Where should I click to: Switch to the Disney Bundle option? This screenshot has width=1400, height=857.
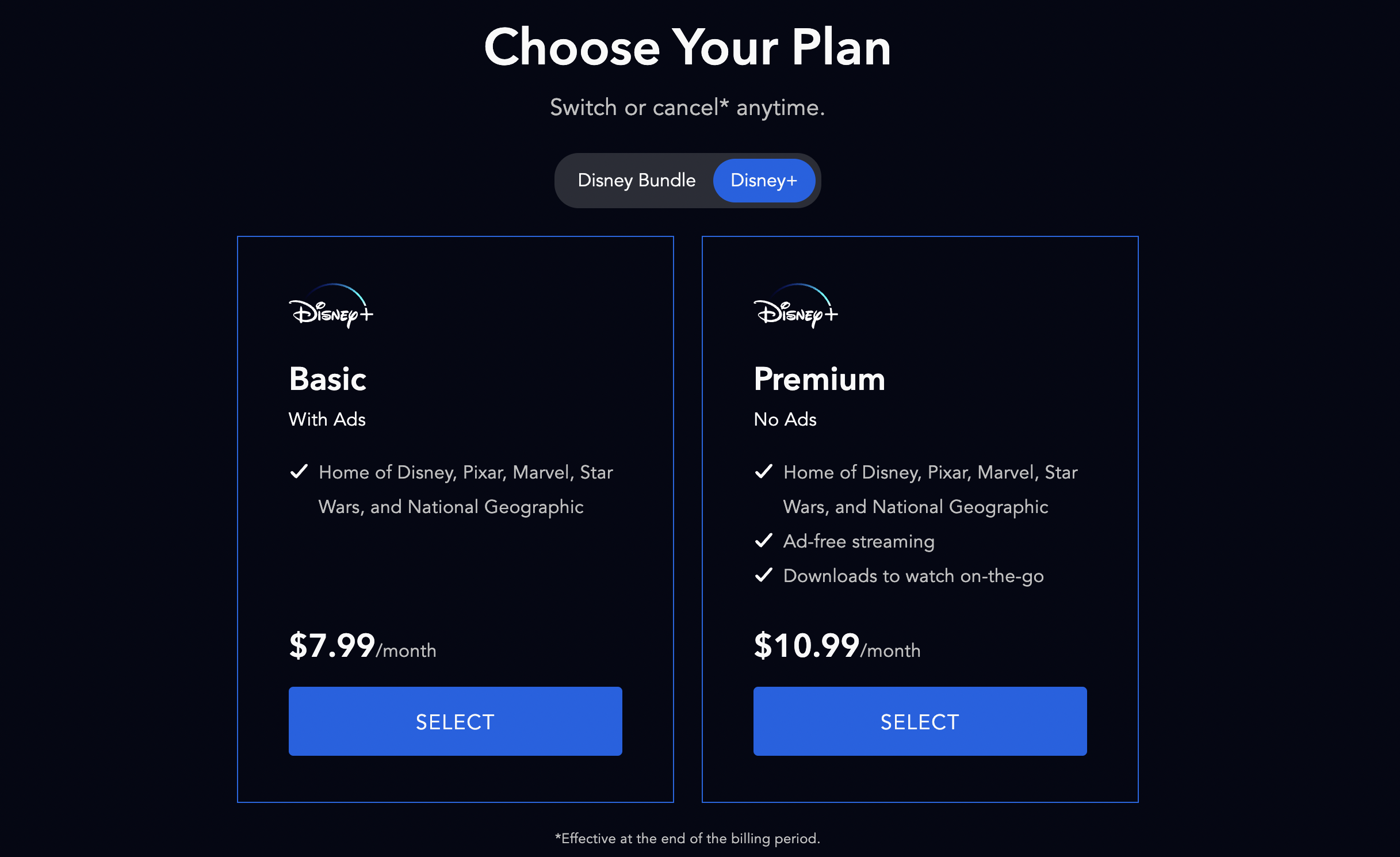[x=636, y=180]
